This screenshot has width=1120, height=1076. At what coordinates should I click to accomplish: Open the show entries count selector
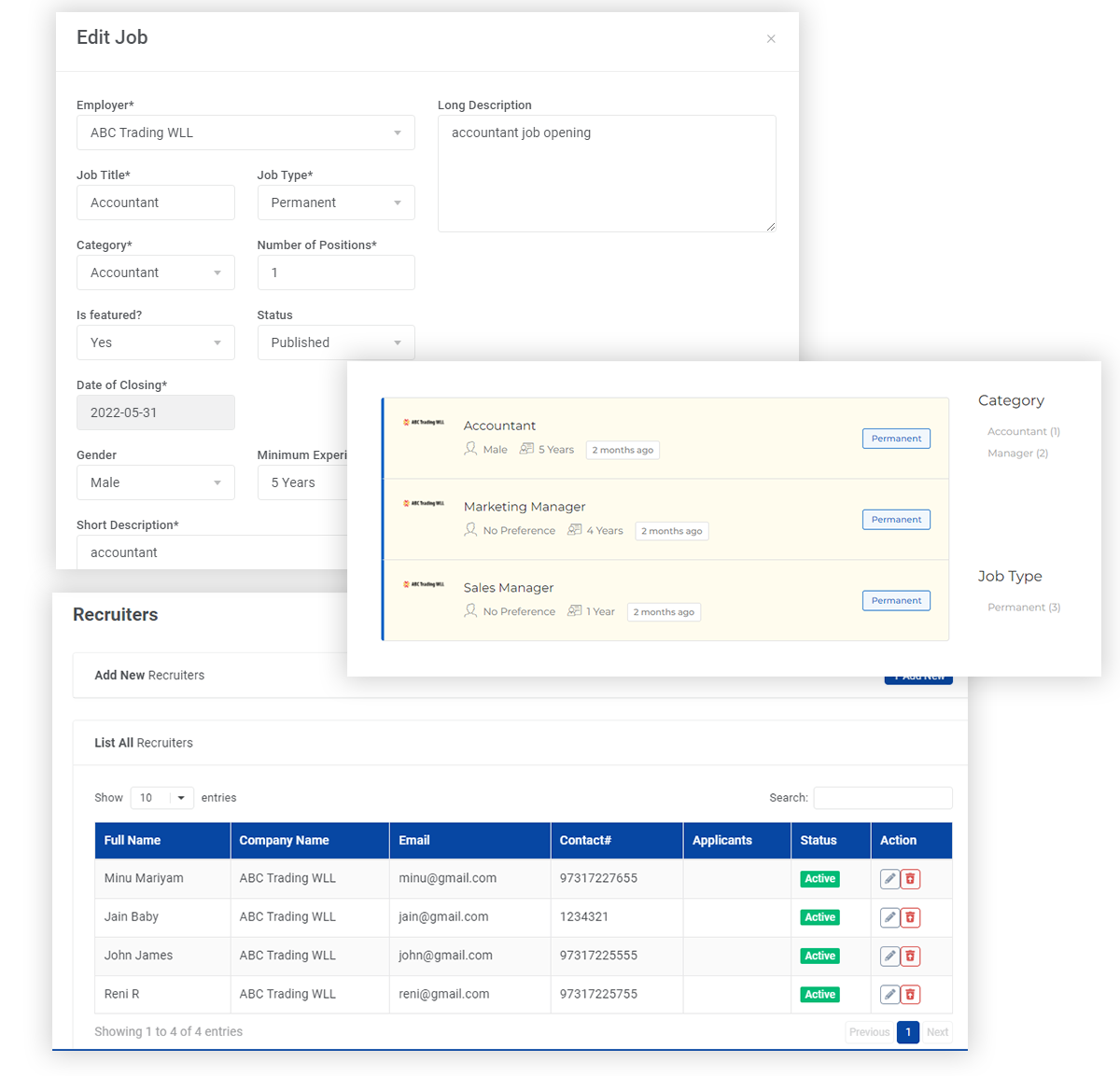tap(161, 798)
